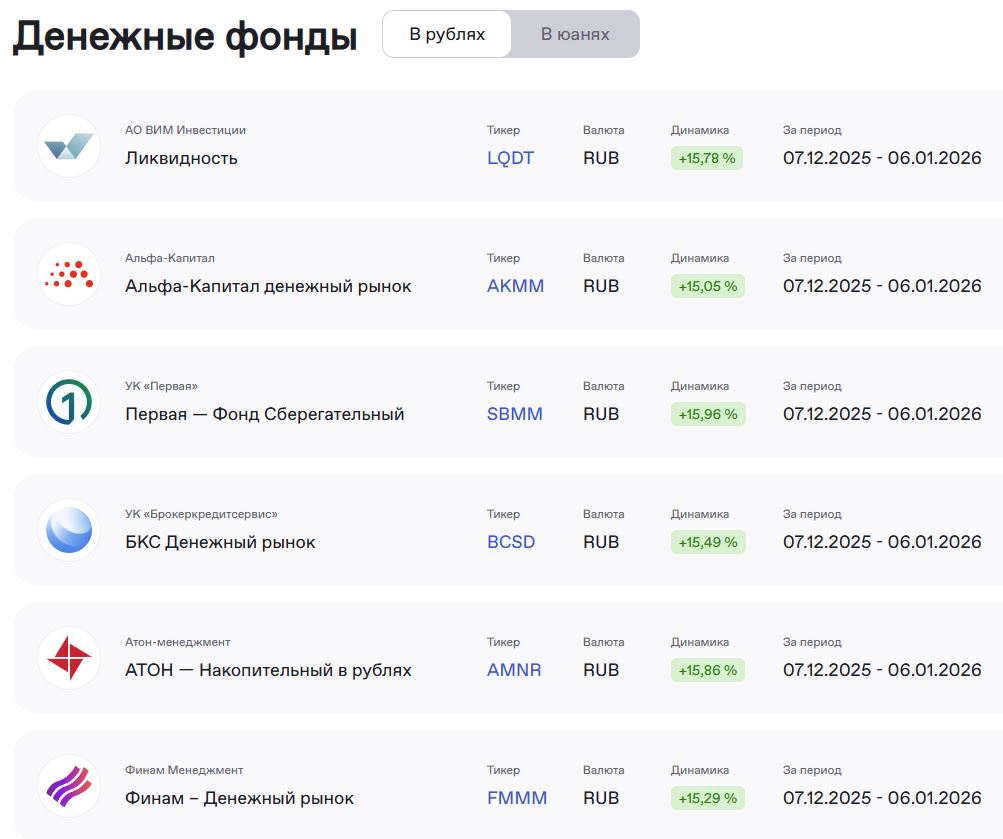
Task: Click the period dates in AMNR row
Action: tap(882, 670)
